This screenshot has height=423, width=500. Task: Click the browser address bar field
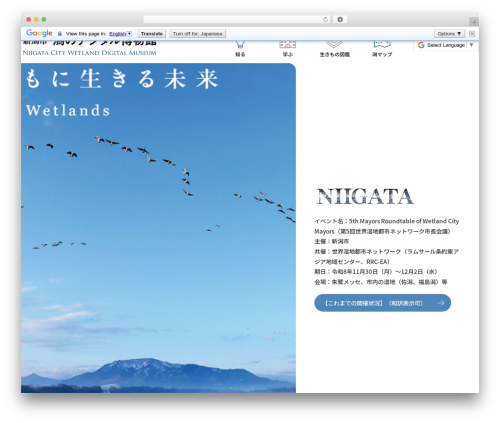click(x=237, y=19)
